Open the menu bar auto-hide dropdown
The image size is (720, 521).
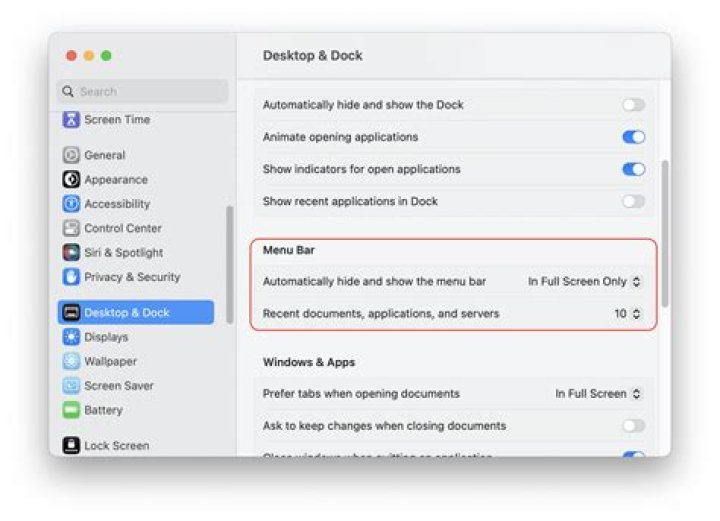tap(585, 282)
